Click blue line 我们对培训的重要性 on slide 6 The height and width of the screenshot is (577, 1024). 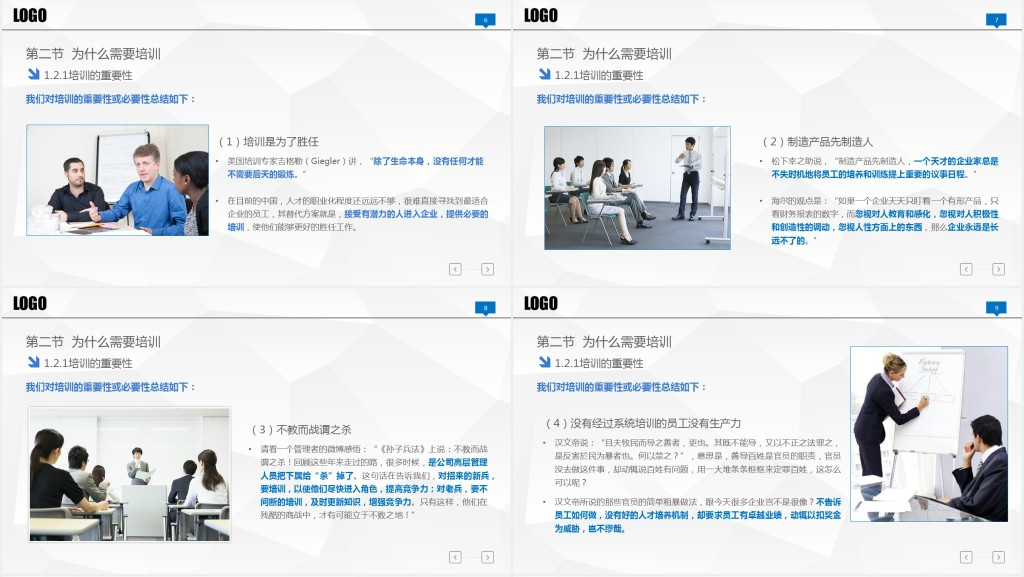(x=110, y=99)
